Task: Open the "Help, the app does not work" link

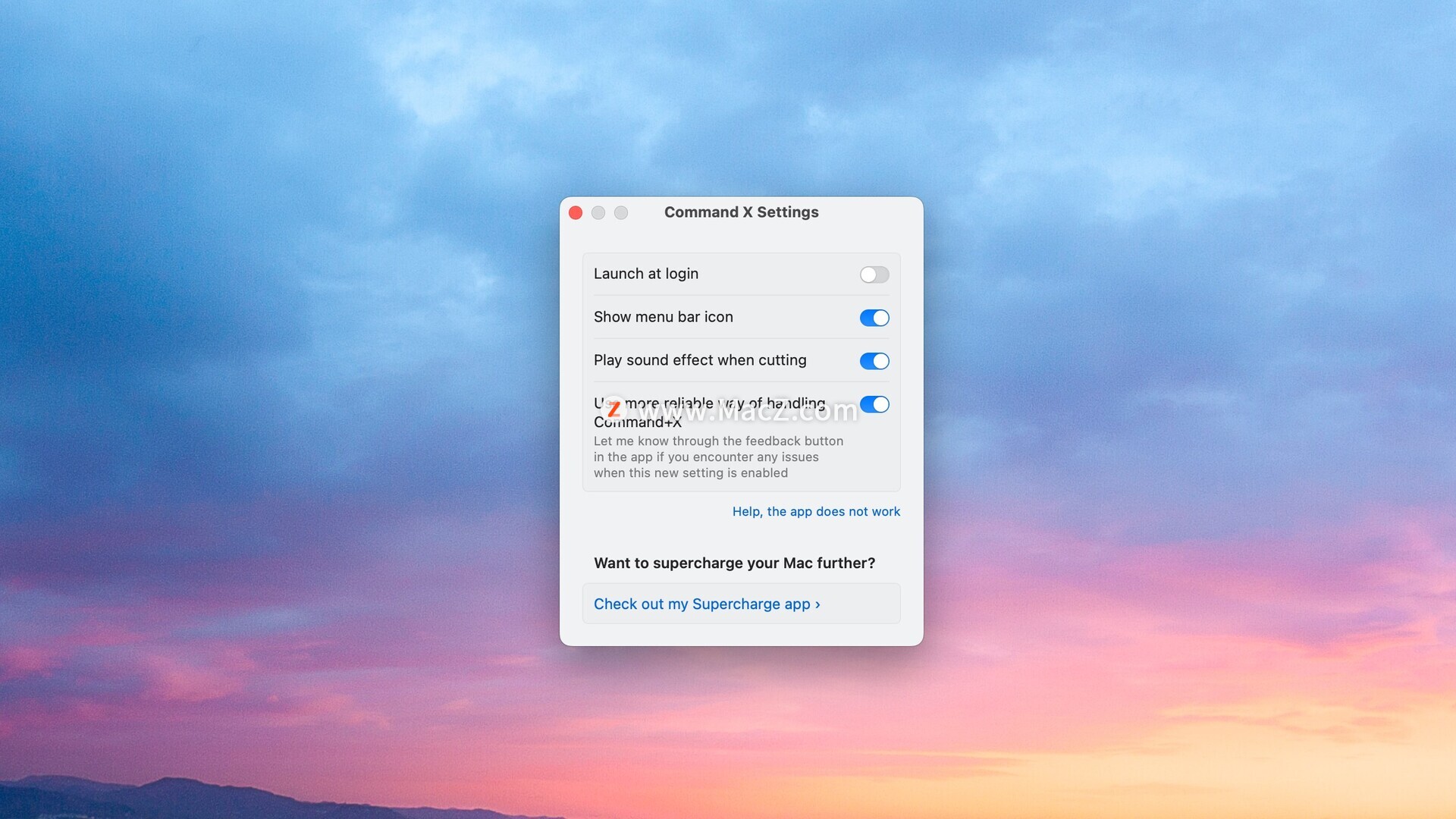Action: pos(816,512)
